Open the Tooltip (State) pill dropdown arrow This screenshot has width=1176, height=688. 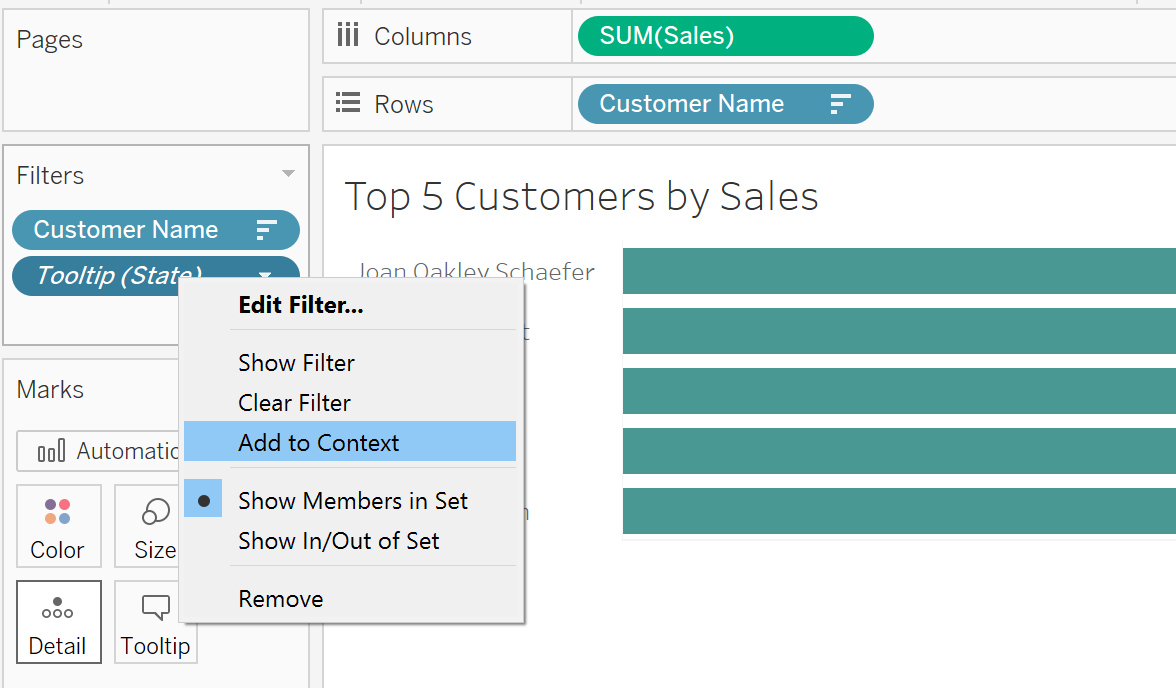[265, 275]
